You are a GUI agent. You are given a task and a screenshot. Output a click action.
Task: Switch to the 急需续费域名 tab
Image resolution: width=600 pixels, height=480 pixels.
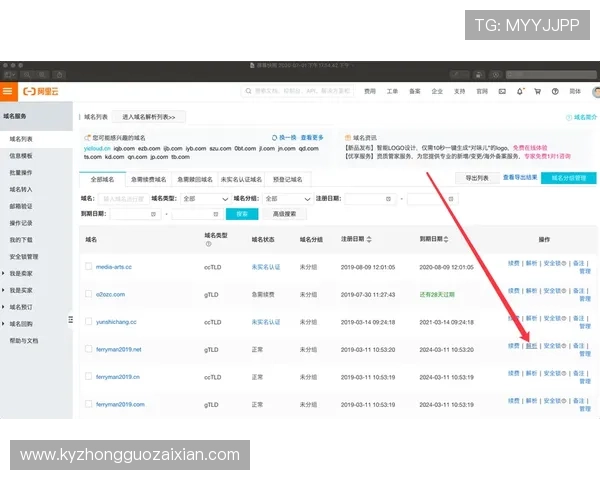pos(148,180)
